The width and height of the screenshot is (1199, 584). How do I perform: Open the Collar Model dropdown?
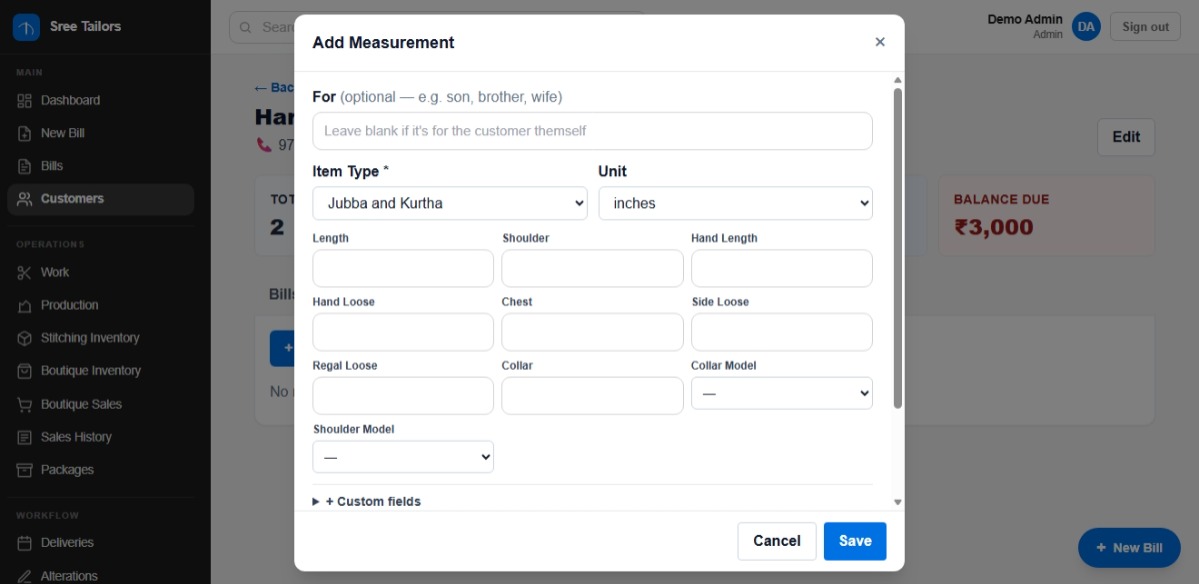tap(781, 393)
